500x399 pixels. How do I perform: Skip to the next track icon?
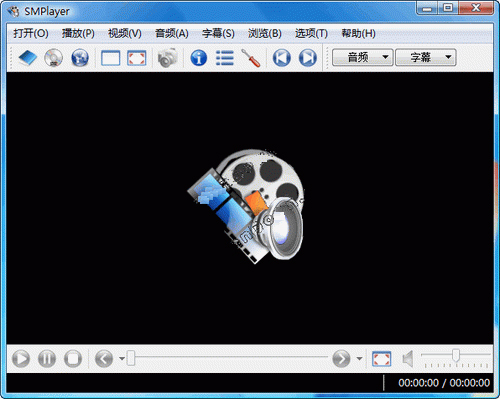tap(308, 58)
